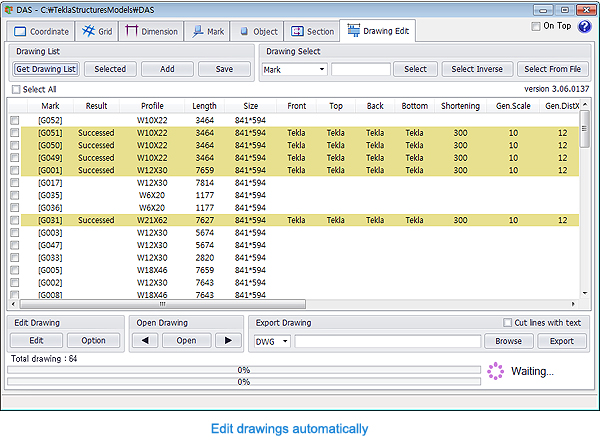Click the Browse button for export path
Screen dimensions: 601x441
click(508, 341)
